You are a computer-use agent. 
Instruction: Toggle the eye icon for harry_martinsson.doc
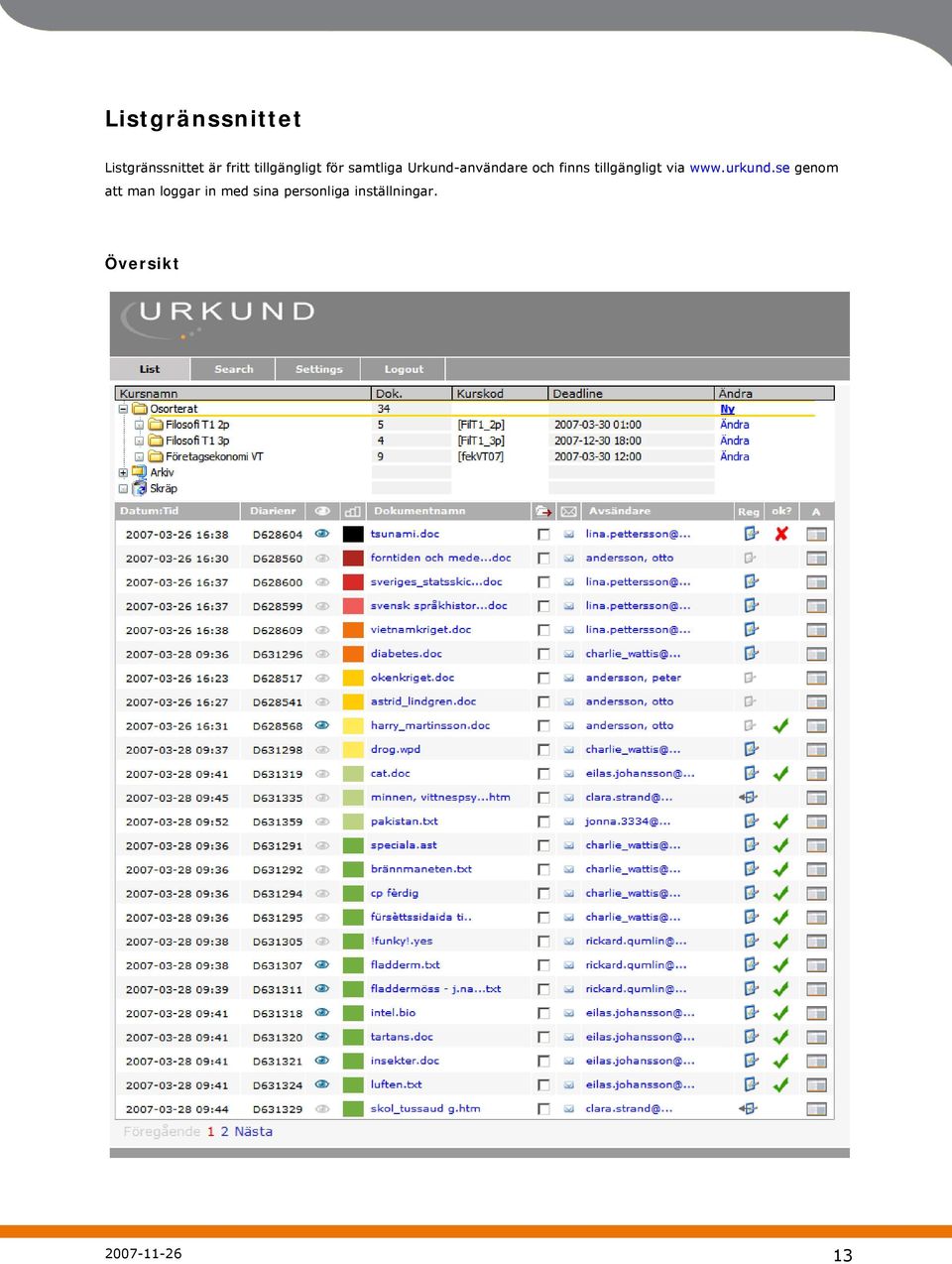(322, 725)
